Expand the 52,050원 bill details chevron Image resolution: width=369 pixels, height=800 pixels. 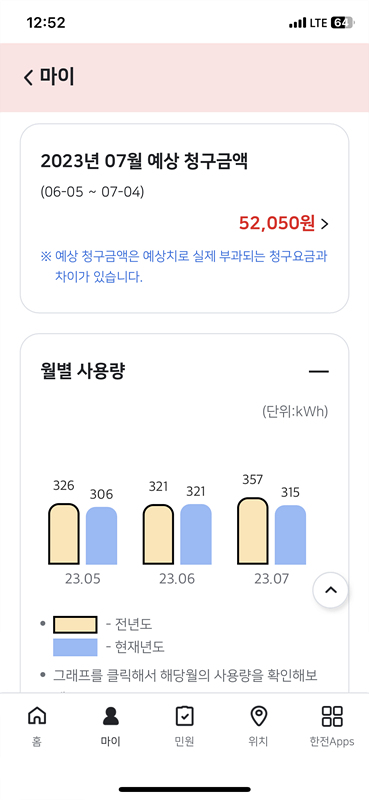click(325, 224)
